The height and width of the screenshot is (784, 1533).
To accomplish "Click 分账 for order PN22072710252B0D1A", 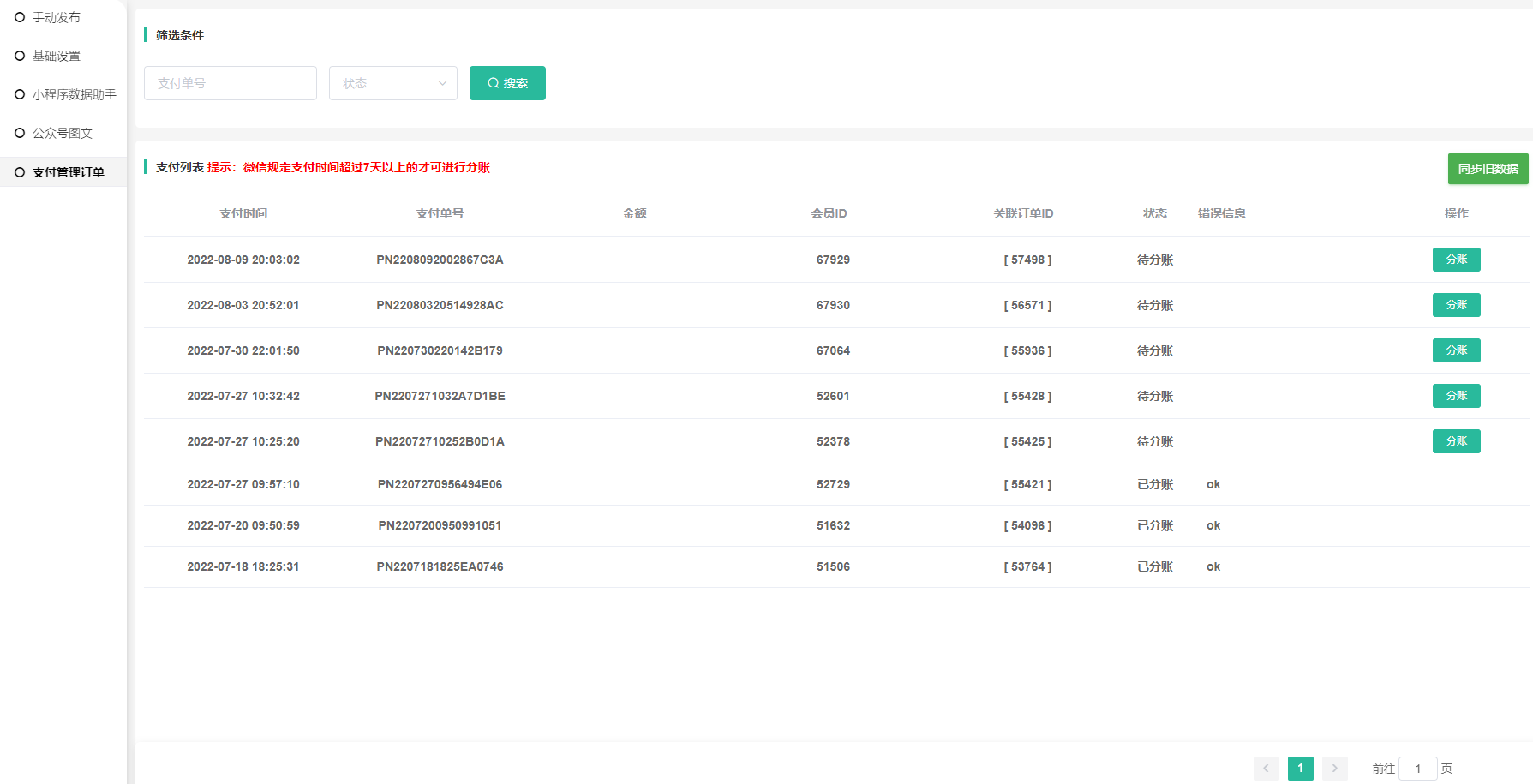I will click(1456, 441).
